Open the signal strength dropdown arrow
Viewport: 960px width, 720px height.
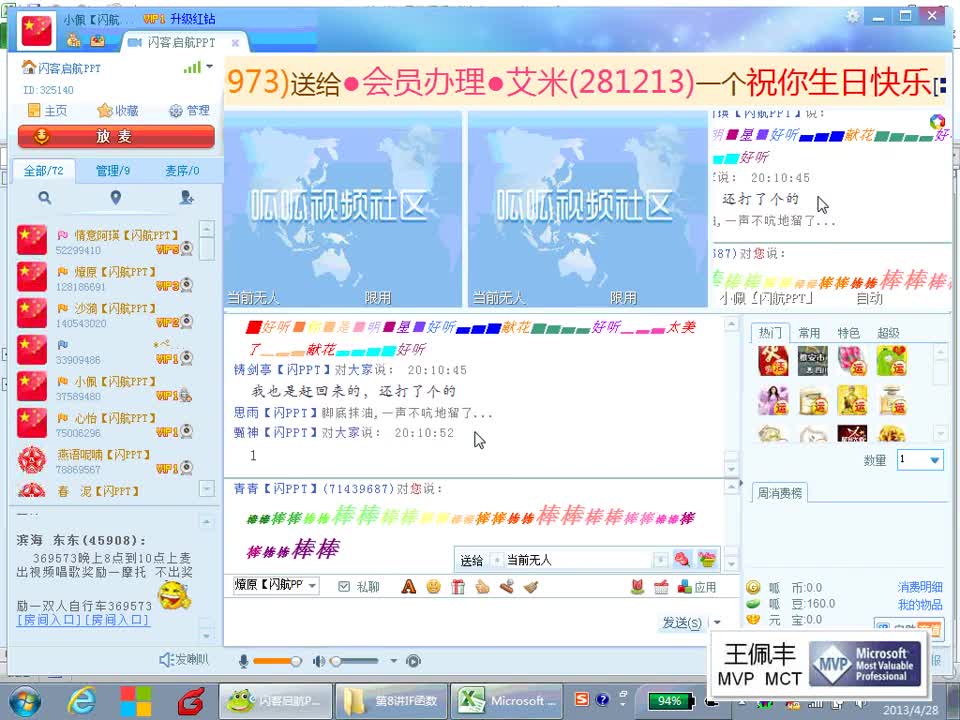click(210, 66)
